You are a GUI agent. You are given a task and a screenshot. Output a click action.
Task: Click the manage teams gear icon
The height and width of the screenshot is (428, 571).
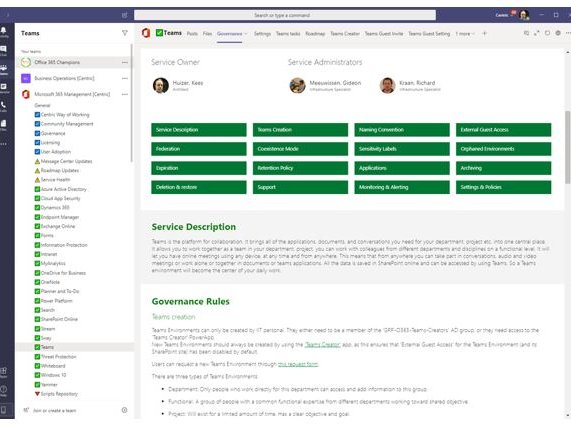(125, 410)
